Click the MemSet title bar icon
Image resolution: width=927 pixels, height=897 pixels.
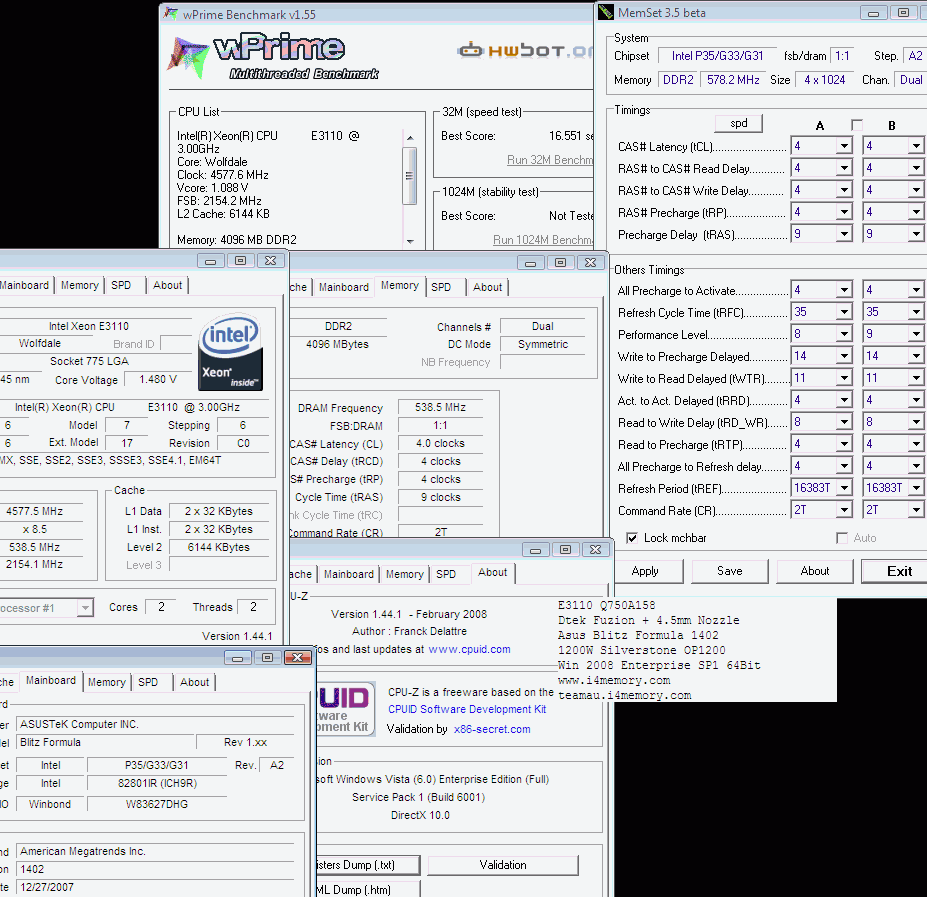pos(606,12)
